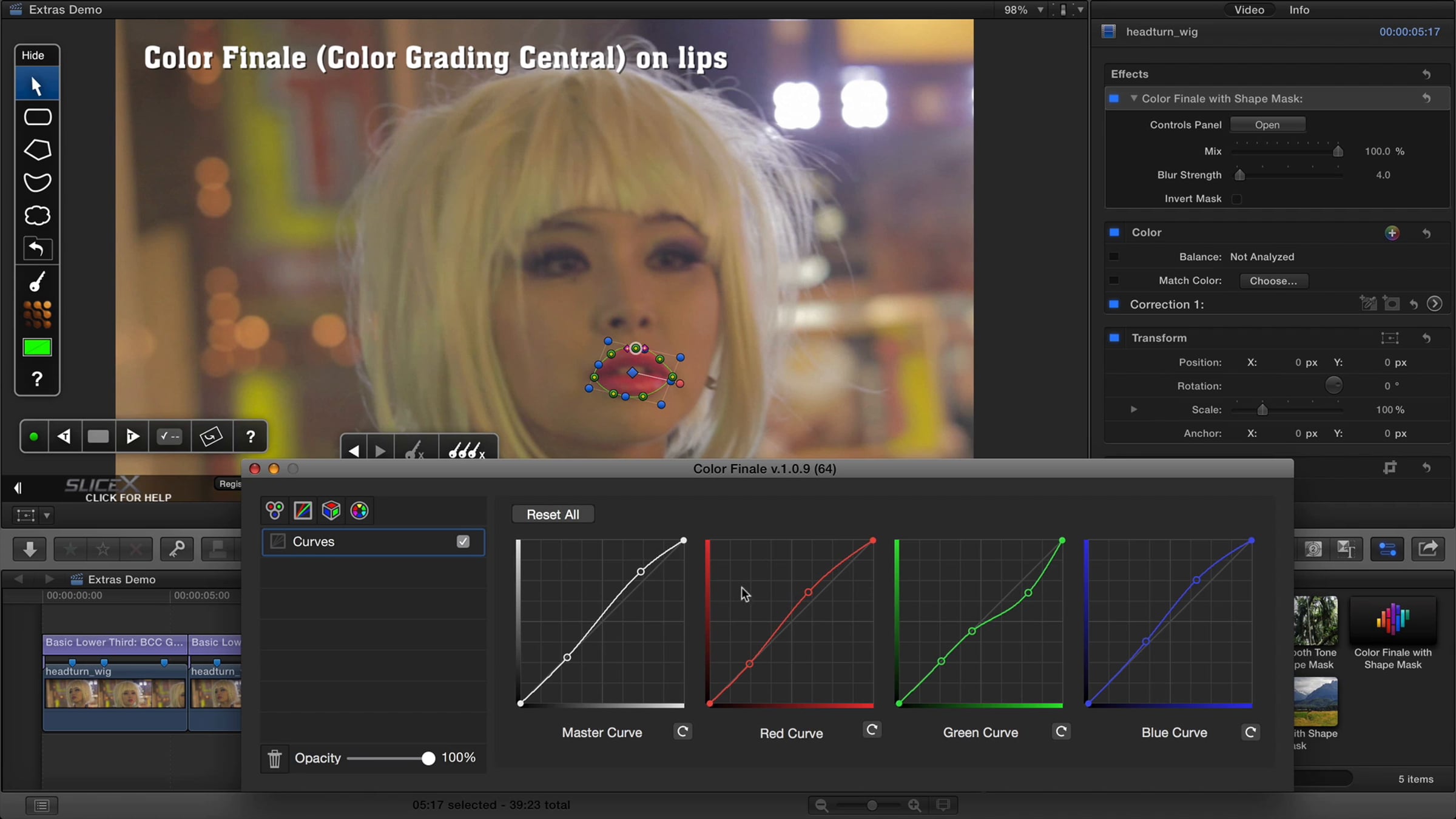Select the paintbrush tool in SliceX toolbar

pyautogui.click(x=37, y=281)
